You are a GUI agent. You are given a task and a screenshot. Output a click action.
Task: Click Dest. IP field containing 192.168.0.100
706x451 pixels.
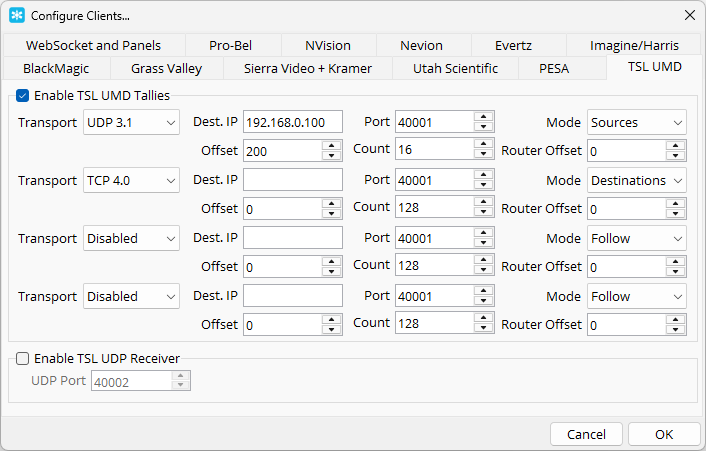[293, 122]
